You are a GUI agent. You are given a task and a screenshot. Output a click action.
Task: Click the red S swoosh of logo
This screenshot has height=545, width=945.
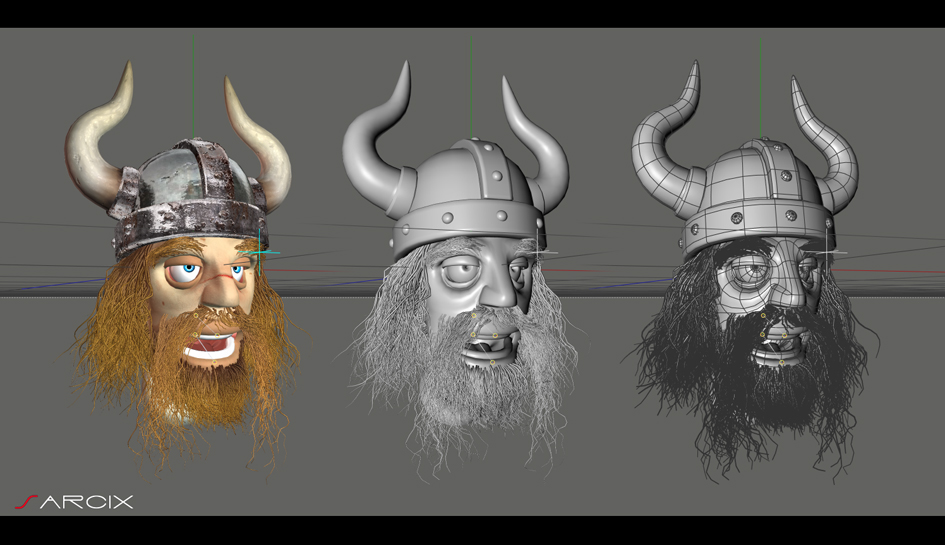pyautogui.click(x=25, y=502)
